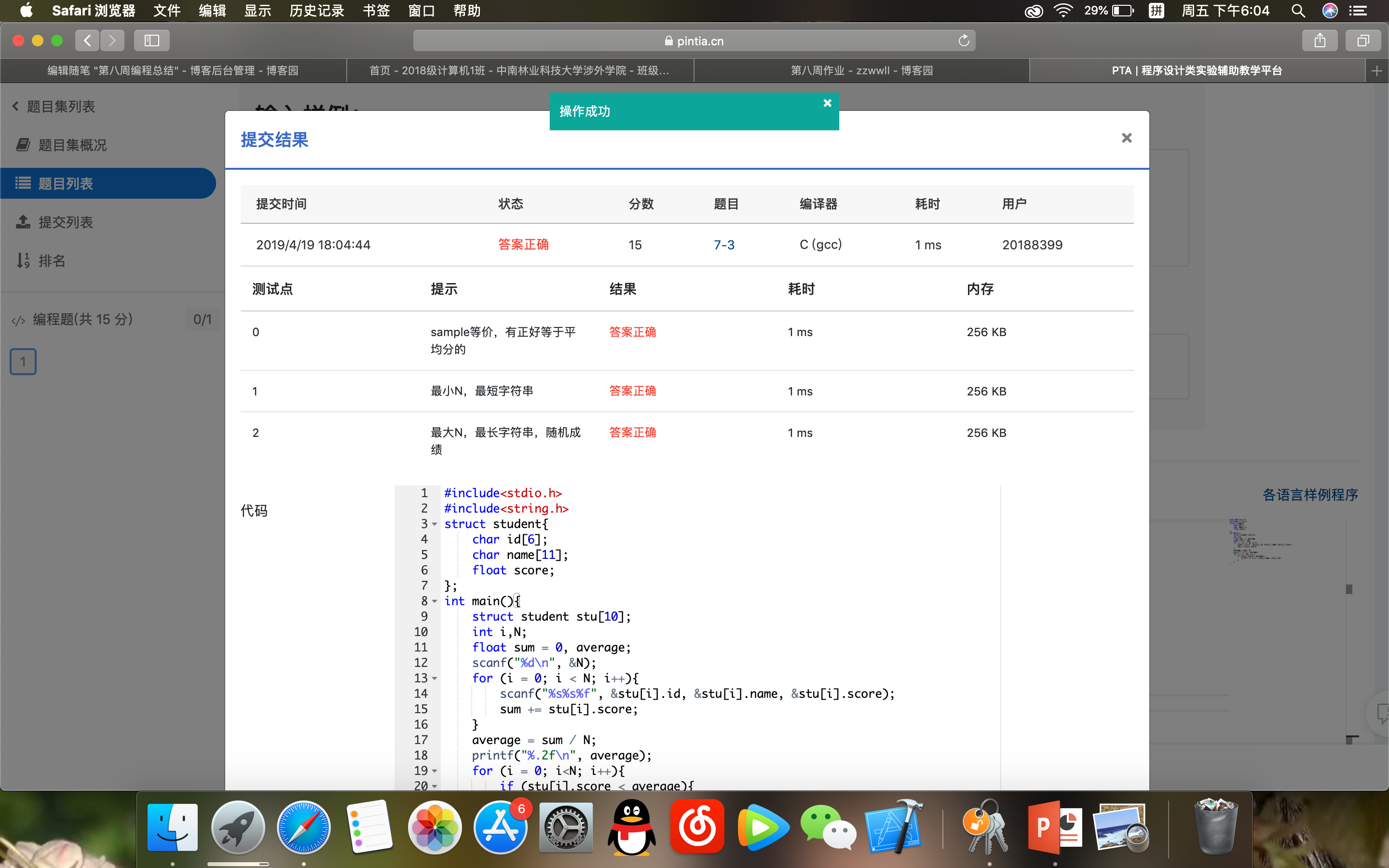Open the 历史记录 menu

[x=316, y=10]
